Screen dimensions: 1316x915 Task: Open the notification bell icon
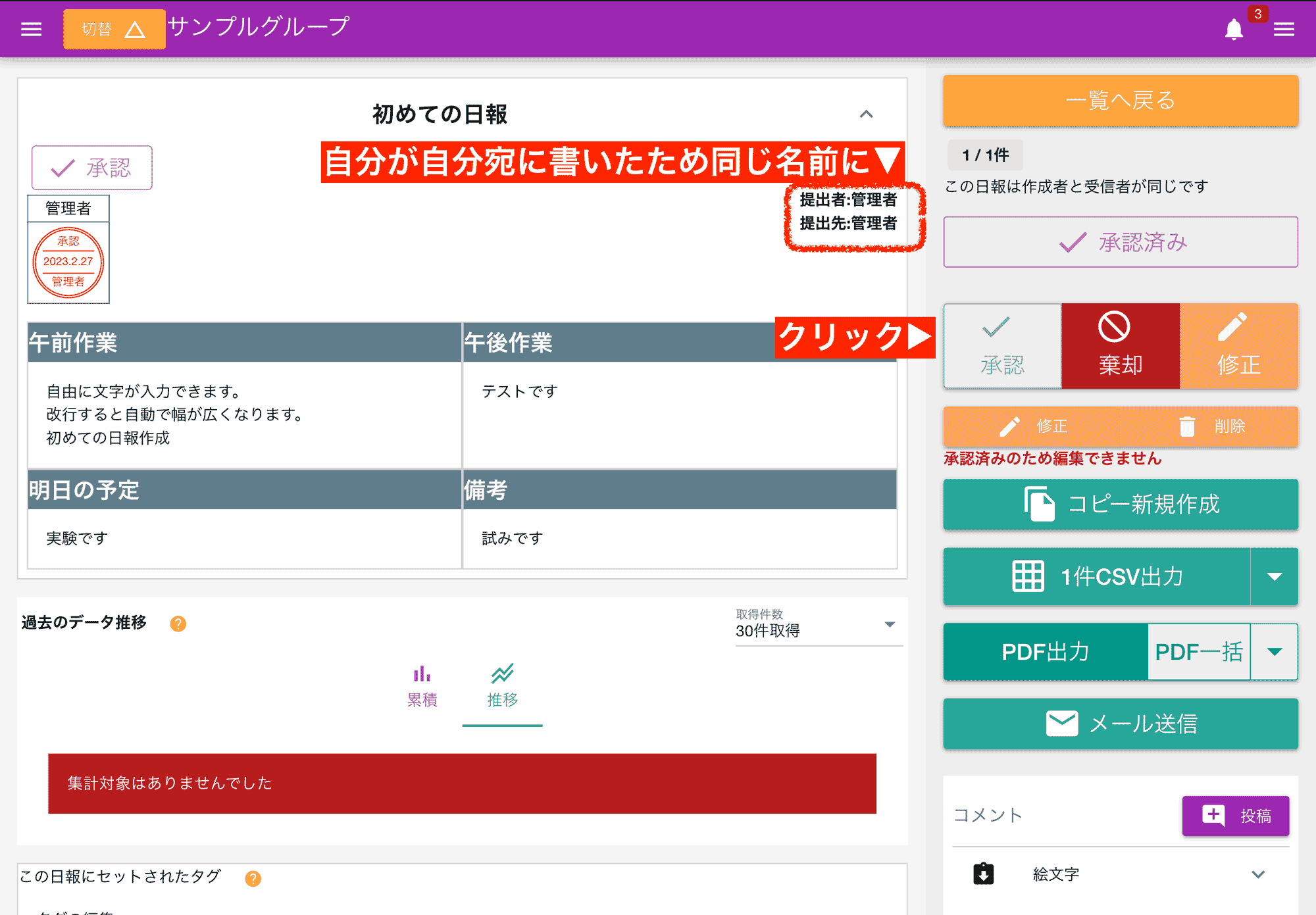click(1234, 29)
